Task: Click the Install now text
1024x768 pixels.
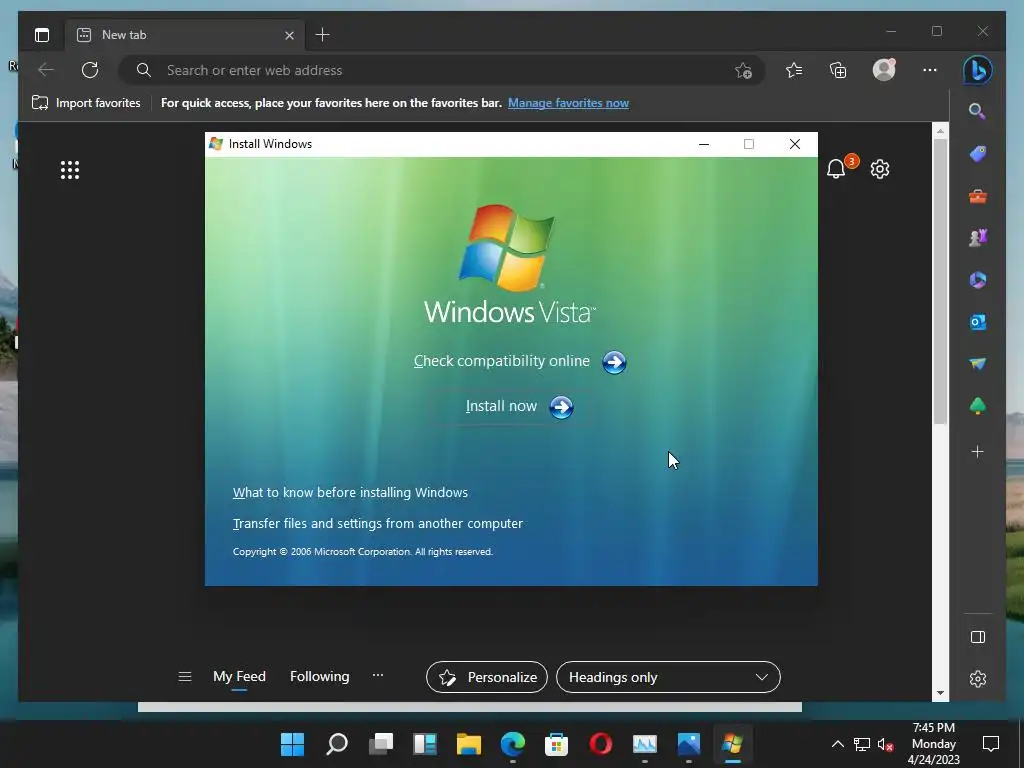Action: tap(501, 406)
